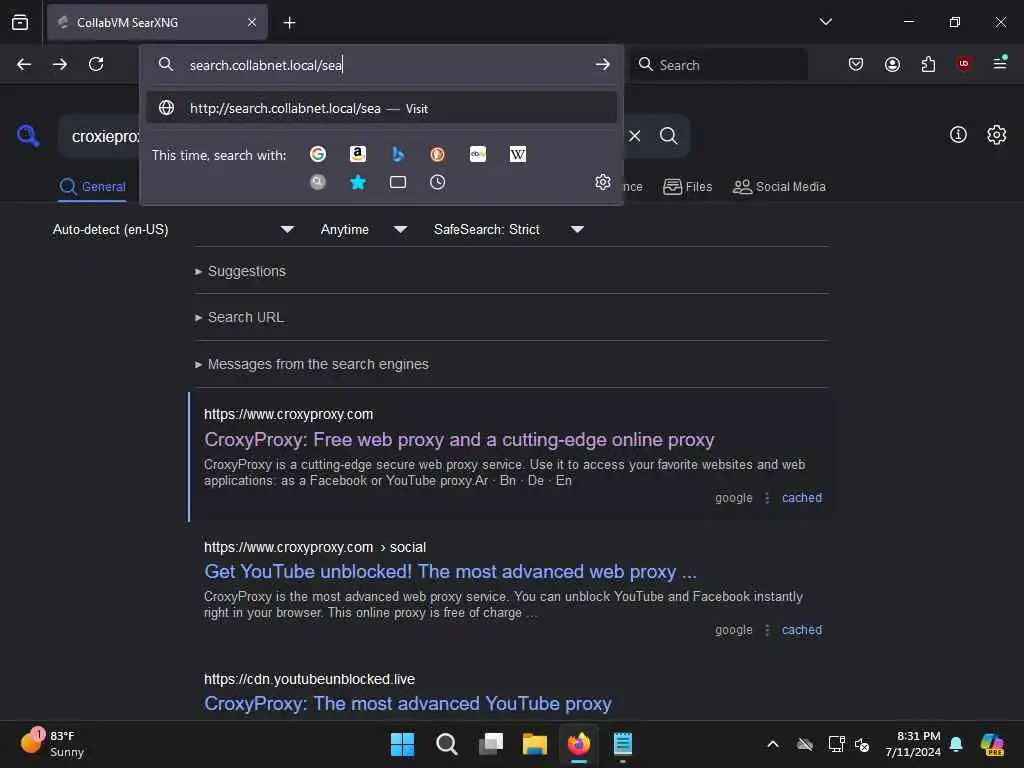
Task: List all tabs dropdown arrow
Action: (x=825, y=22)
